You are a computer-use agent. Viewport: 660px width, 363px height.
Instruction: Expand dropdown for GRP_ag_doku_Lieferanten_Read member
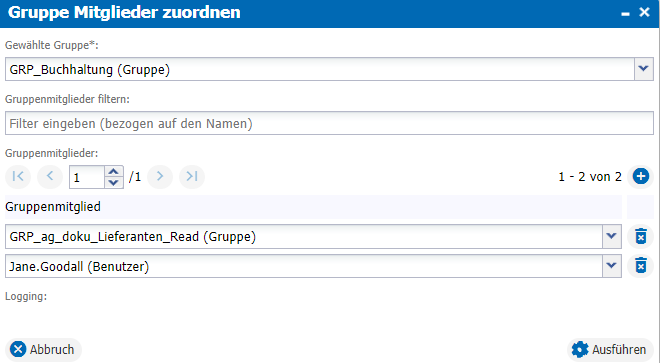coord(612,237)
